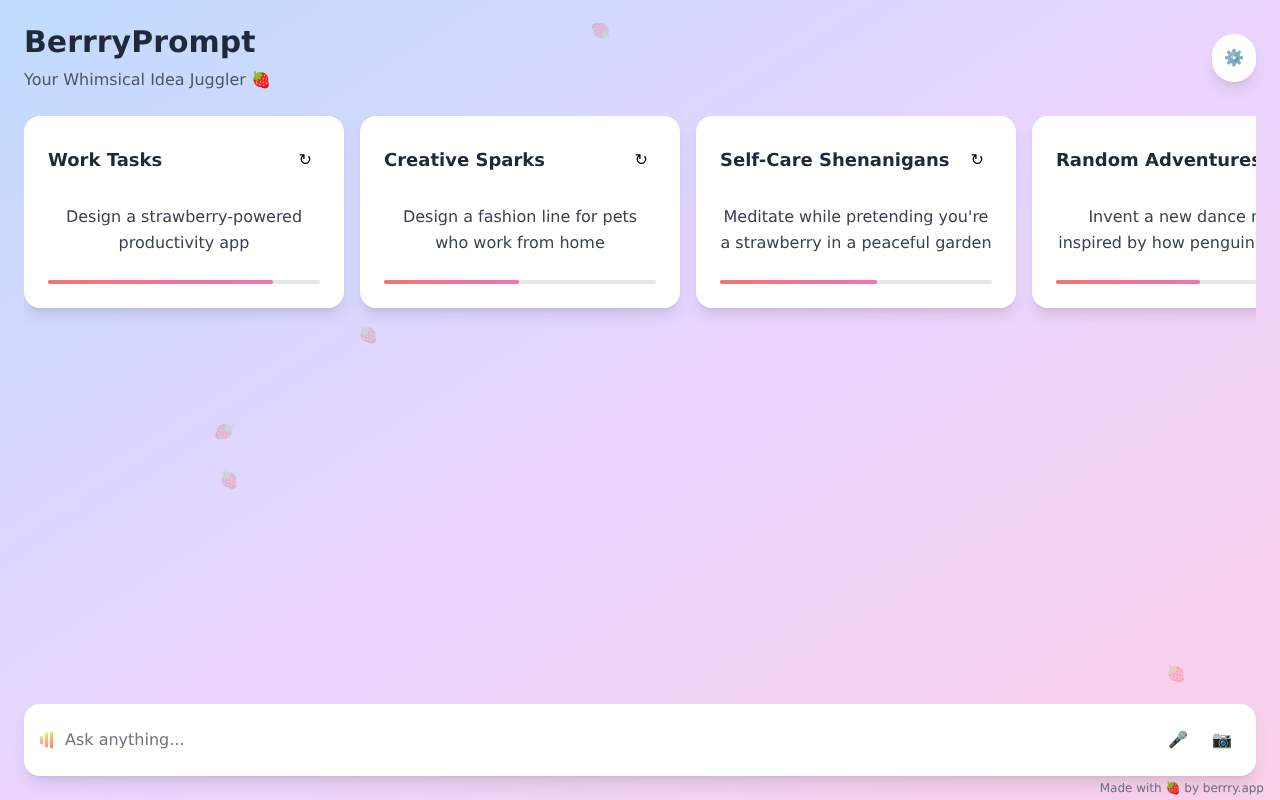Click the BerrryPrompt title
Screen dimensions: 1280x800
140,42
